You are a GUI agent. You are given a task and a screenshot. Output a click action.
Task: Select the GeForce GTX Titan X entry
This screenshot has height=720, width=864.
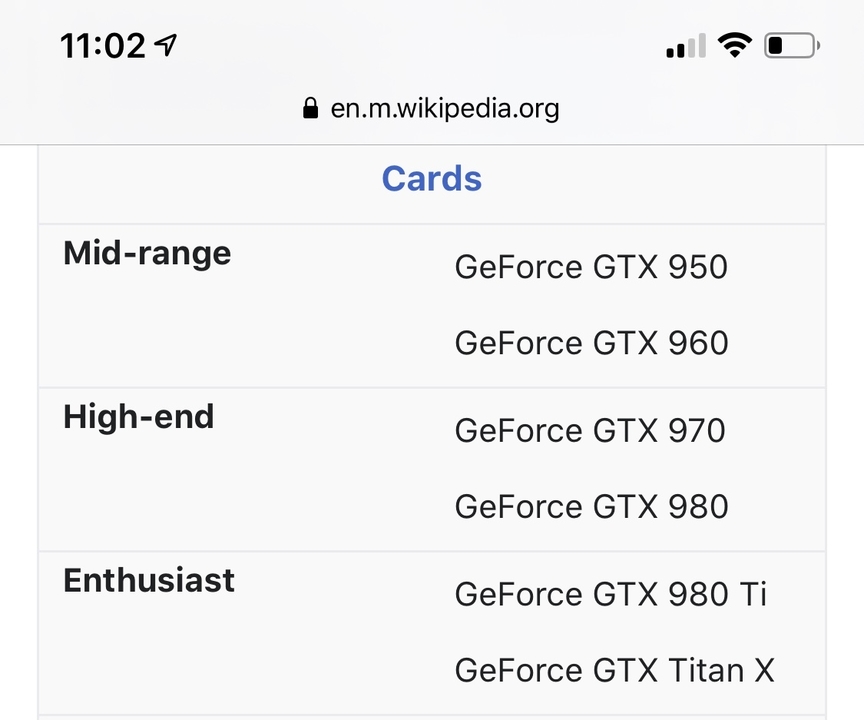click(x=615, y=670)
